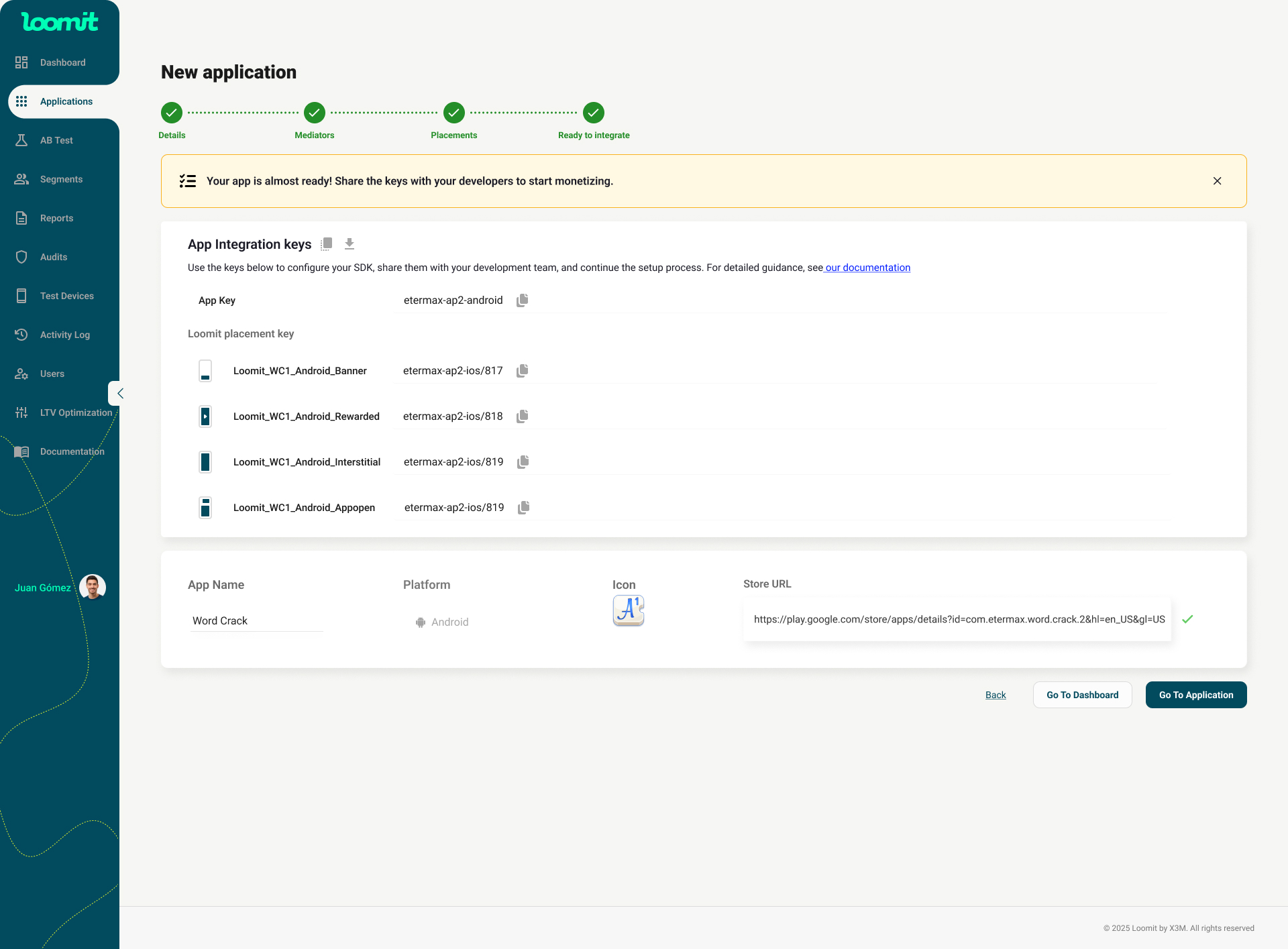Viewport: 1288px width, 949px height.
Task: Collapse the left sidebar with chevron
Action: (119, 394)
